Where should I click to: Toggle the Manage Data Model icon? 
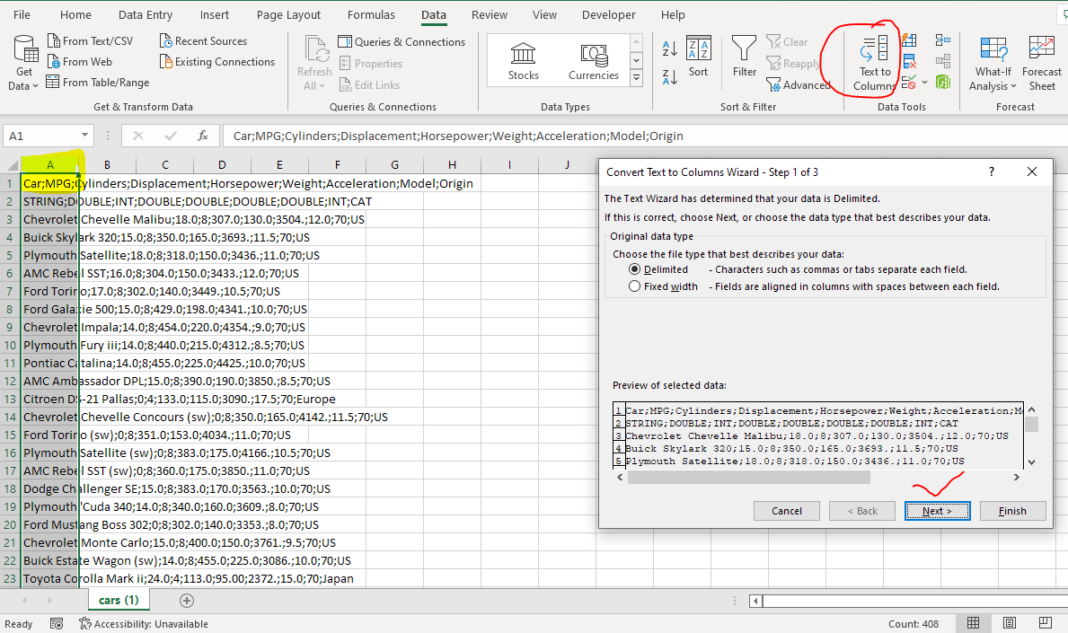(x=943, y=82)
